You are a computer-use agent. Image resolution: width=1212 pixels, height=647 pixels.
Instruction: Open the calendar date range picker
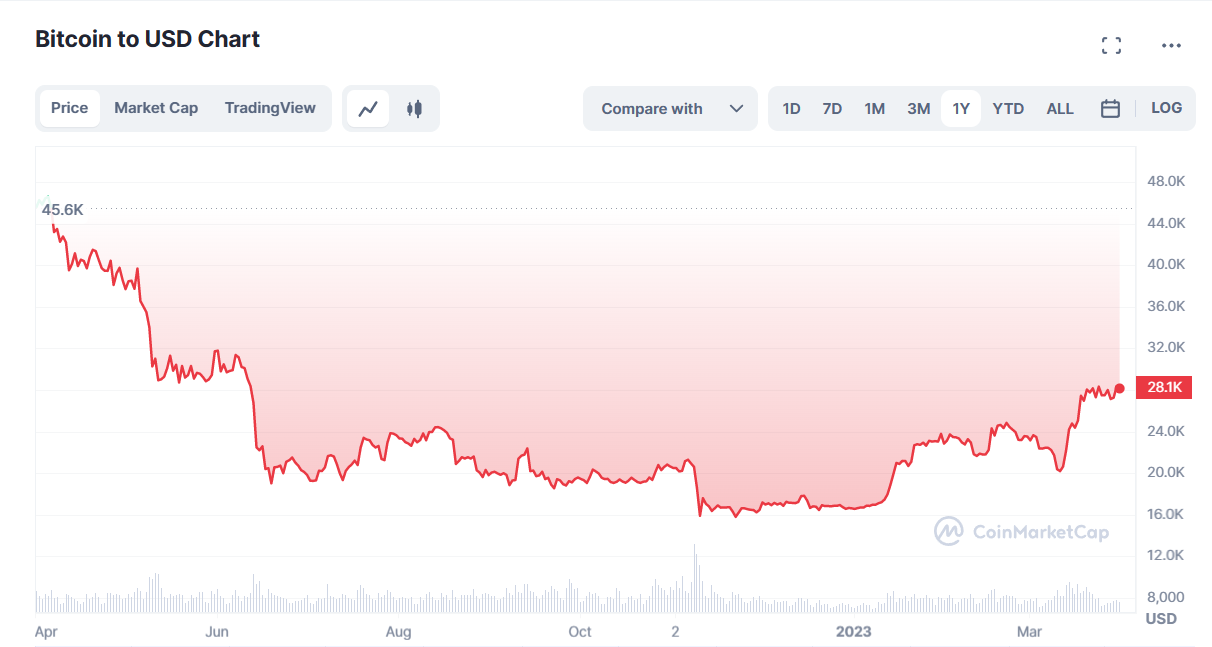pos(1110,109)
